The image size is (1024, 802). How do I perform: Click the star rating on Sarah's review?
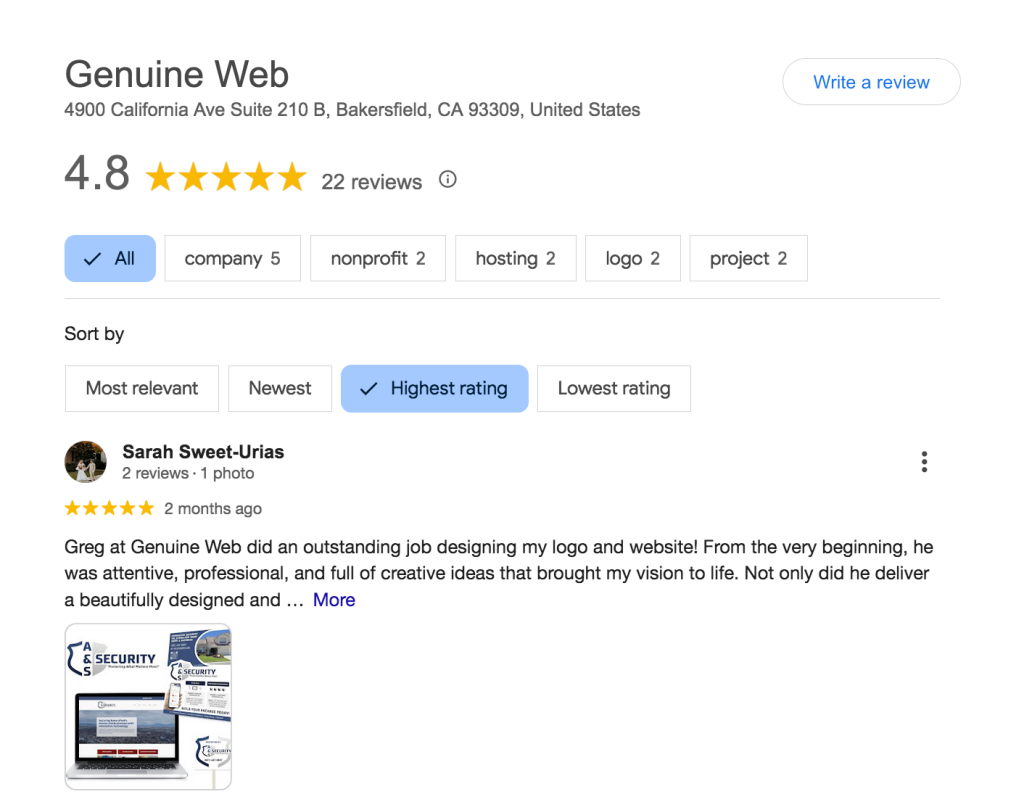coord(109,508)
